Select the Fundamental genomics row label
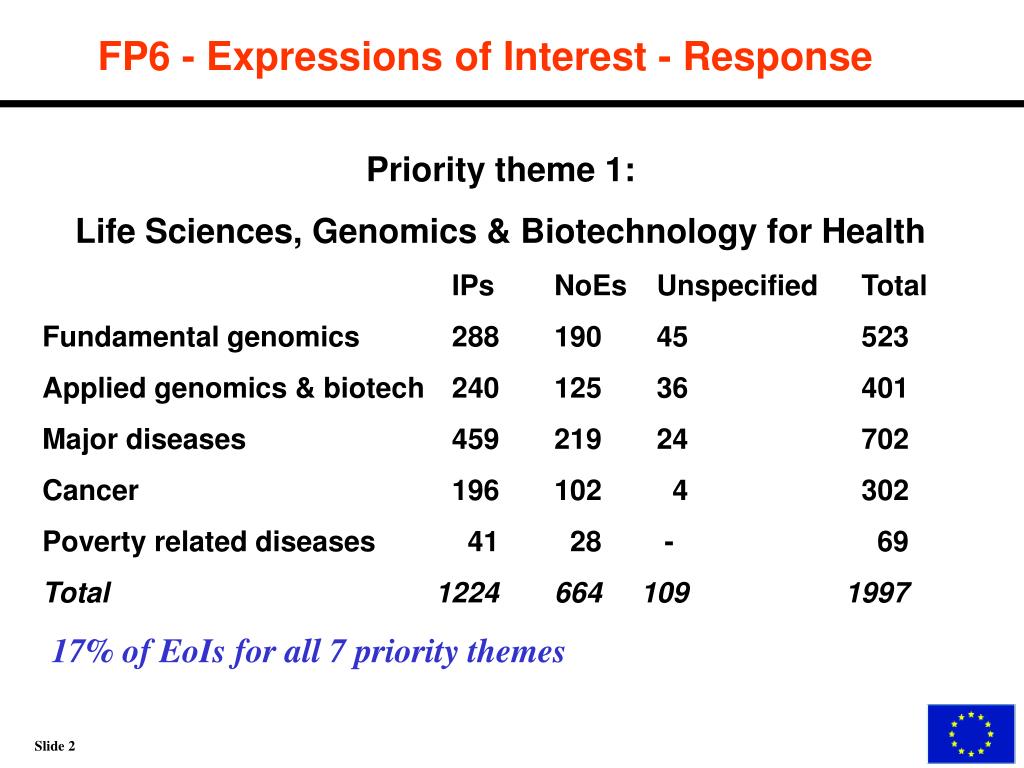 (201, 338)
